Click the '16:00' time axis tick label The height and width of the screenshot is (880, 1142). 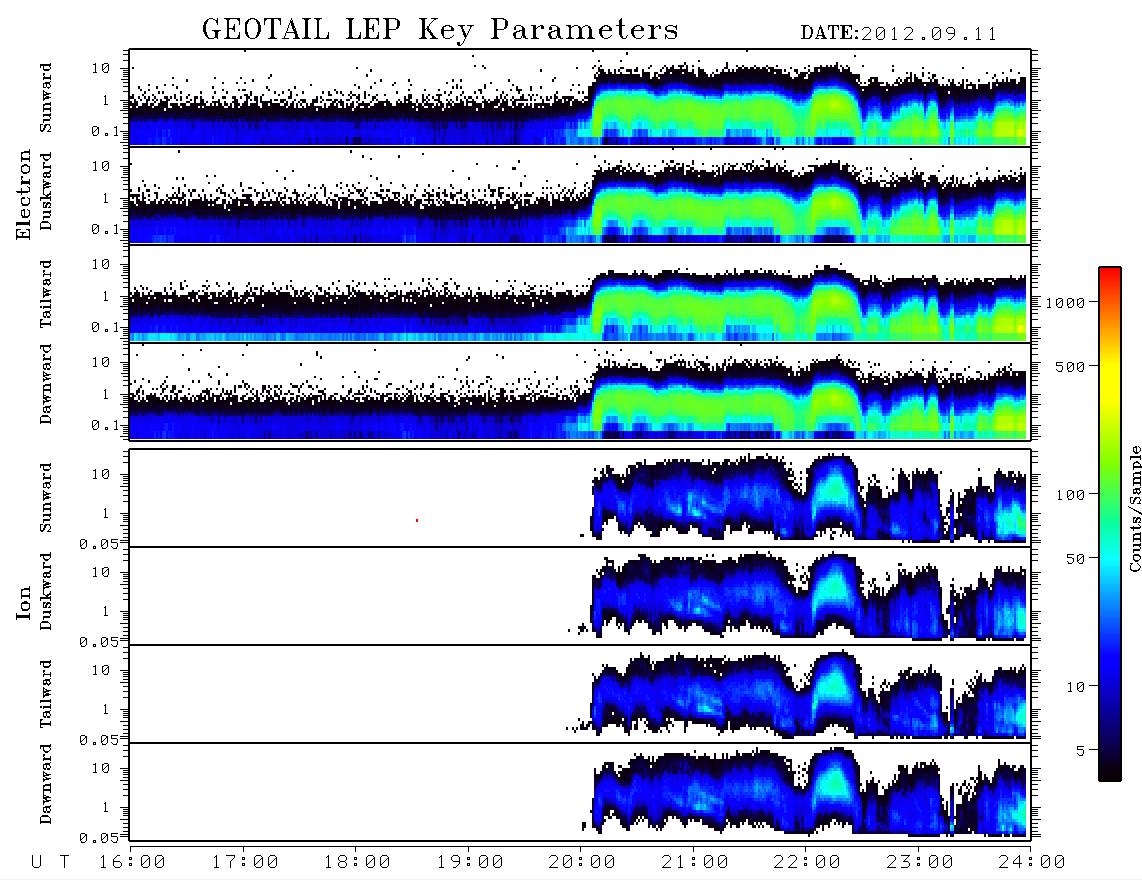click(x=133, y=863)
